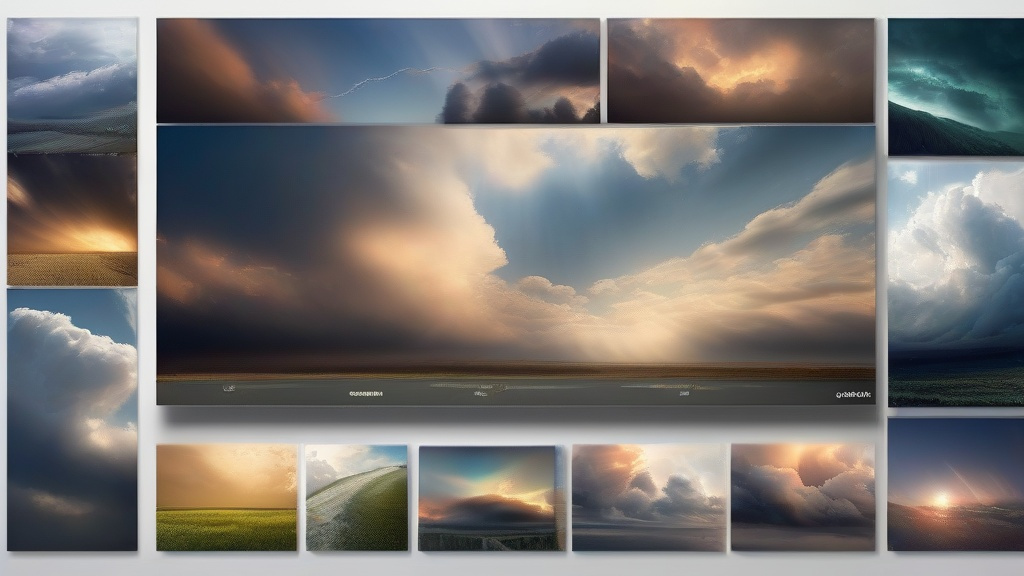Select the curved green hillside thumbnail

[356, 498]
